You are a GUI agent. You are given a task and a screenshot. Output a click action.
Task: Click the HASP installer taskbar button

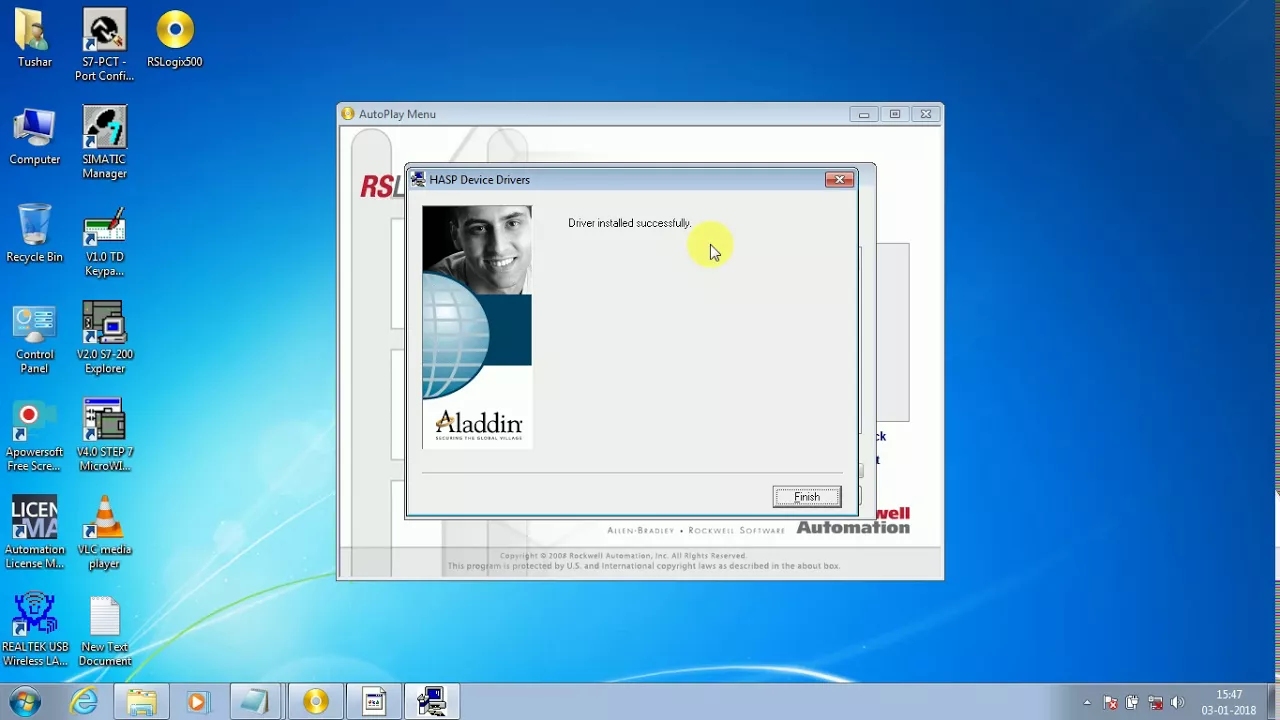click(x=431, y=702)
